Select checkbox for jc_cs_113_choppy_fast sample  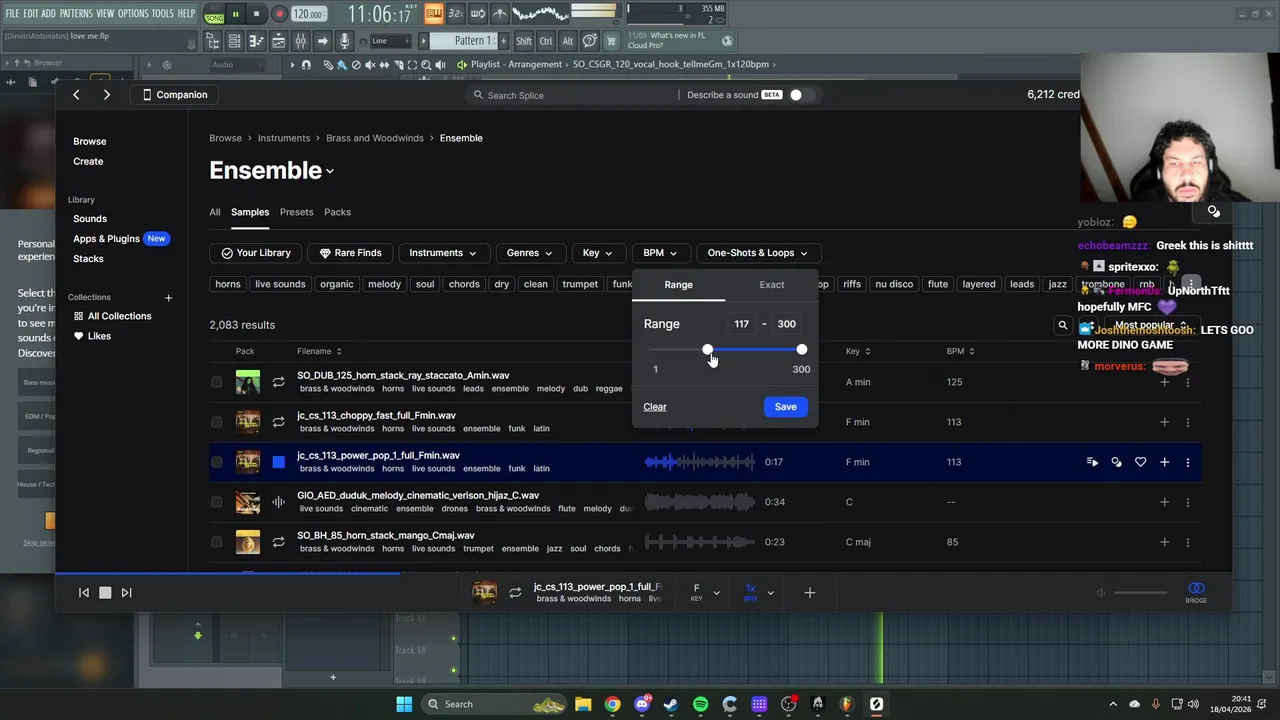click(216, 422)
